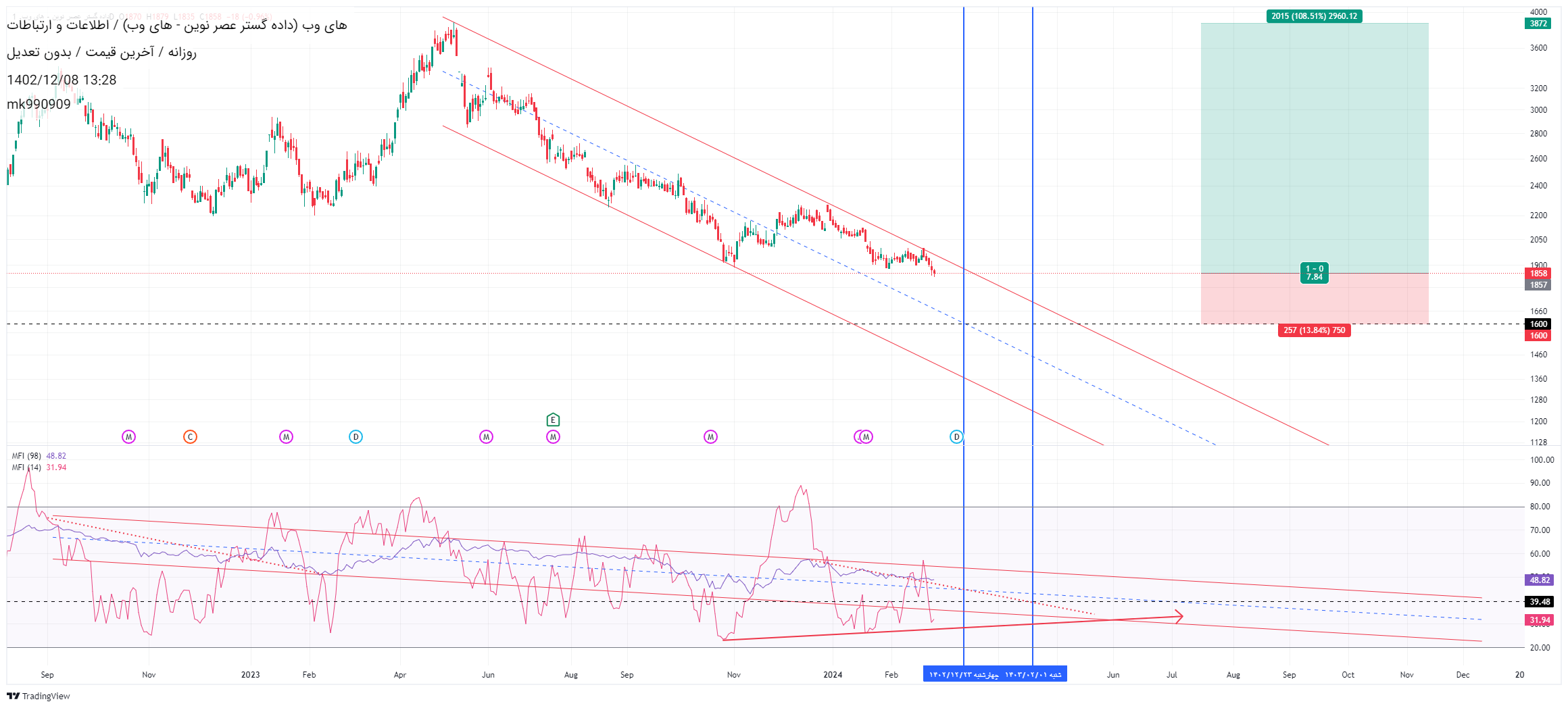Select the green profit label reading 2015 (108.51%)
Image resolution: width=1568 pixels, height=708 pixels.
(x=1314, y=16)
